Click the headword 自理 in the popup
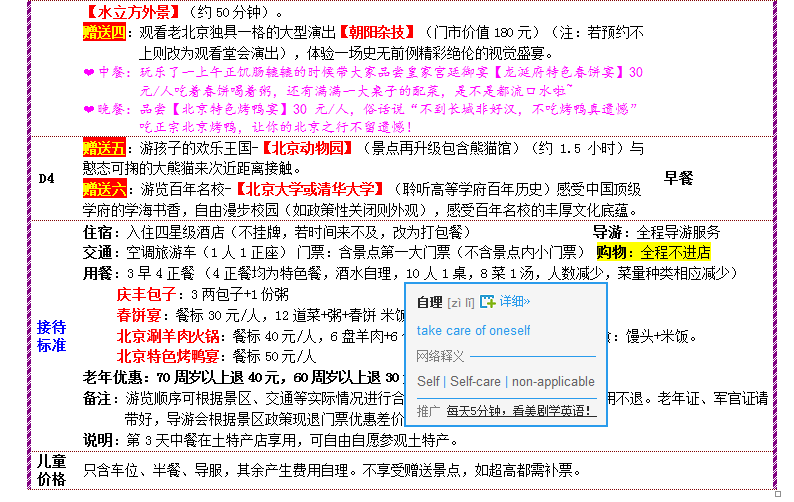Viewport: 794px width, 502px height. tap(429, 302)
